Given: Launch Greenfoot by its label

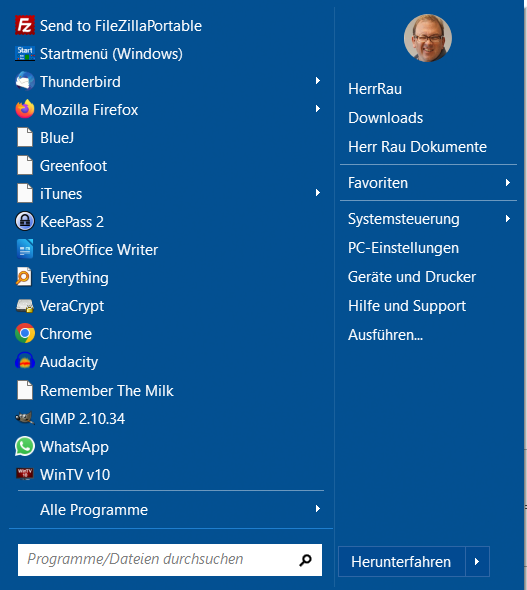Looking at the screenshot, I should pyautogui.click(x=73, y=166).
